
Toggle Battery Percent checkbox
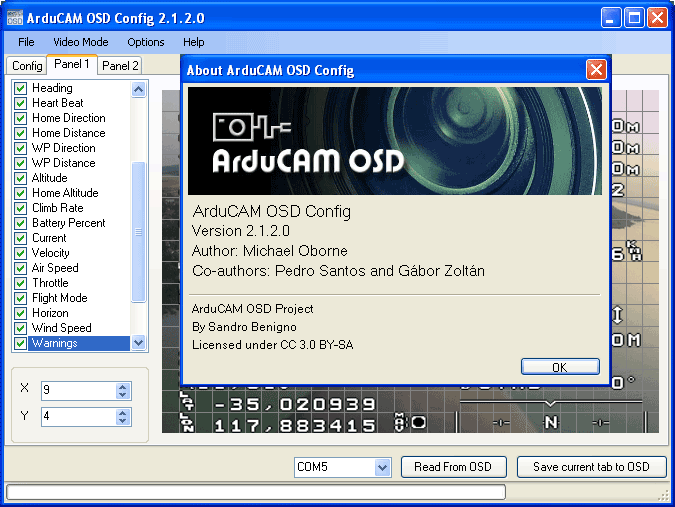20,223
